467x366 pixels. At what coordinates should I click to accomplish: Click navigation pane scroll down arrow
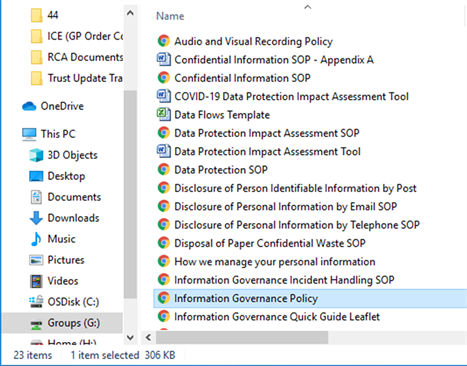pyautogui.click(x=130, y=337)
